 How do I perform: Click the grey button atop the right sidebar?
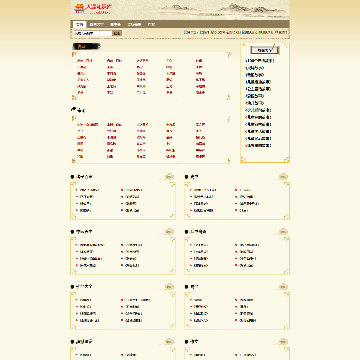pos(265,50)
